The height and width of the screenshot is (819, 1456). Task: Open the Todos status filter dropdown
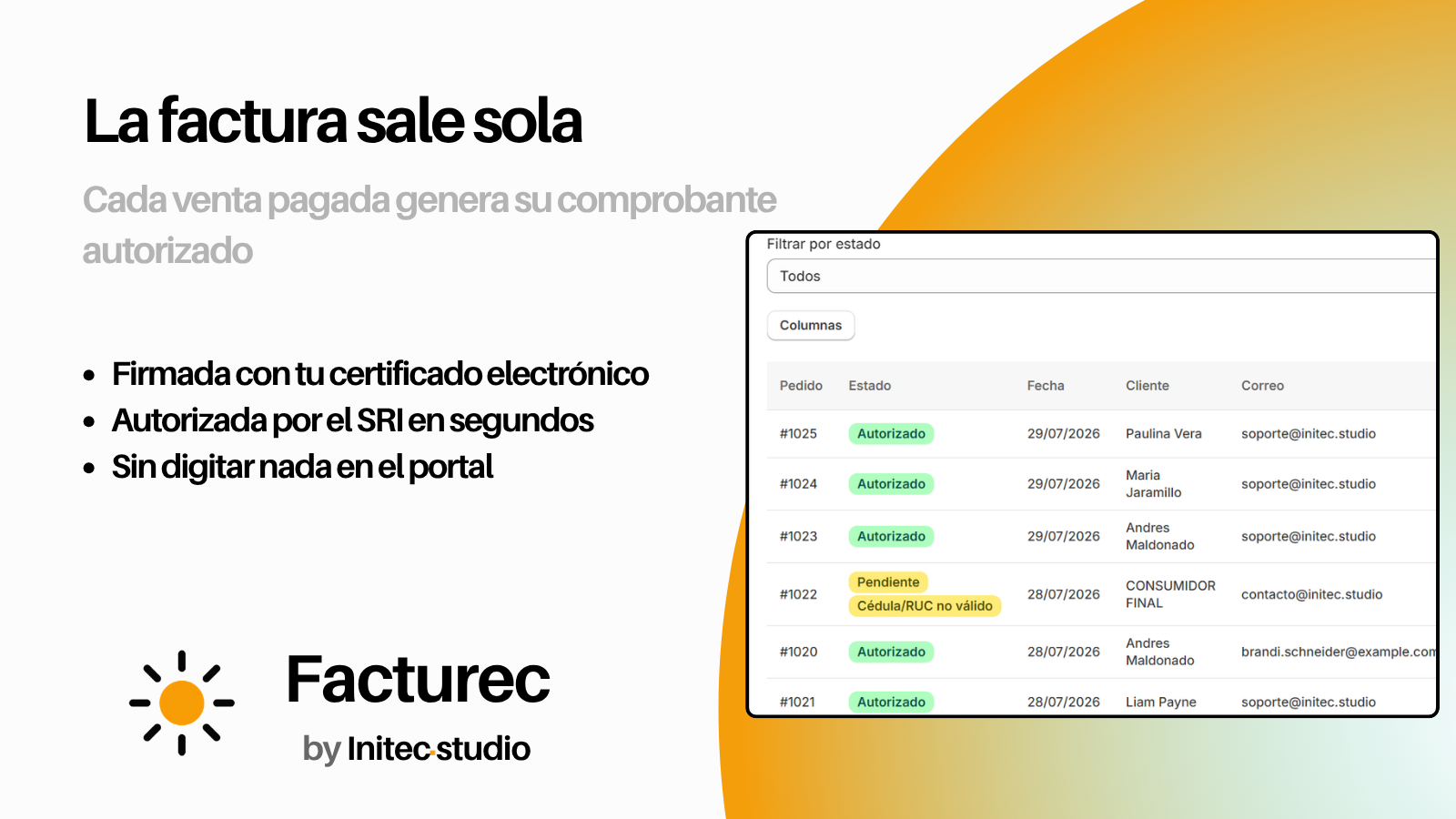1101,276
